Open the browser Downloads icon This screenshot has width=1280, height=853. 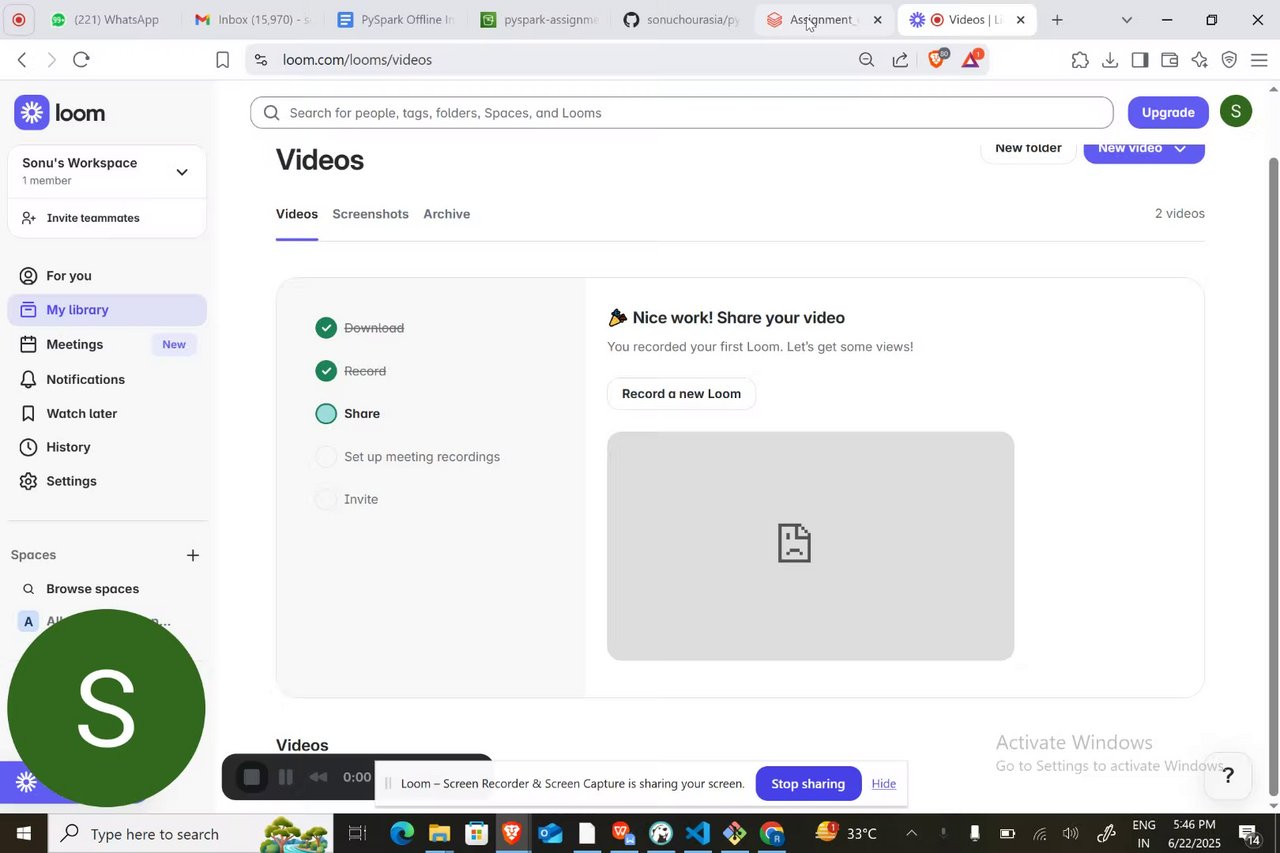pos(1110,60)
